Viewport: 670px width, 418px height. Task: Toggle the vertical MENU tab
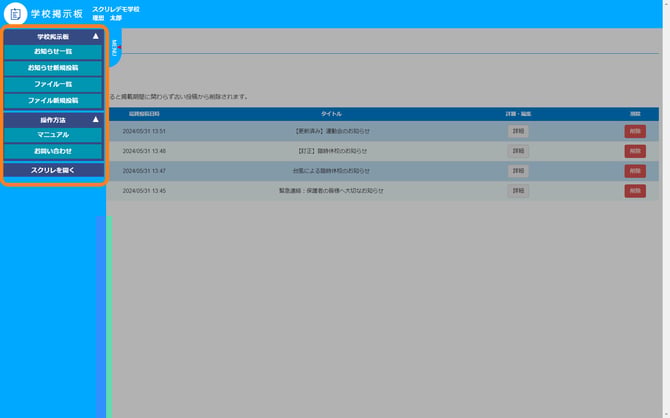[x=115, y=47]
